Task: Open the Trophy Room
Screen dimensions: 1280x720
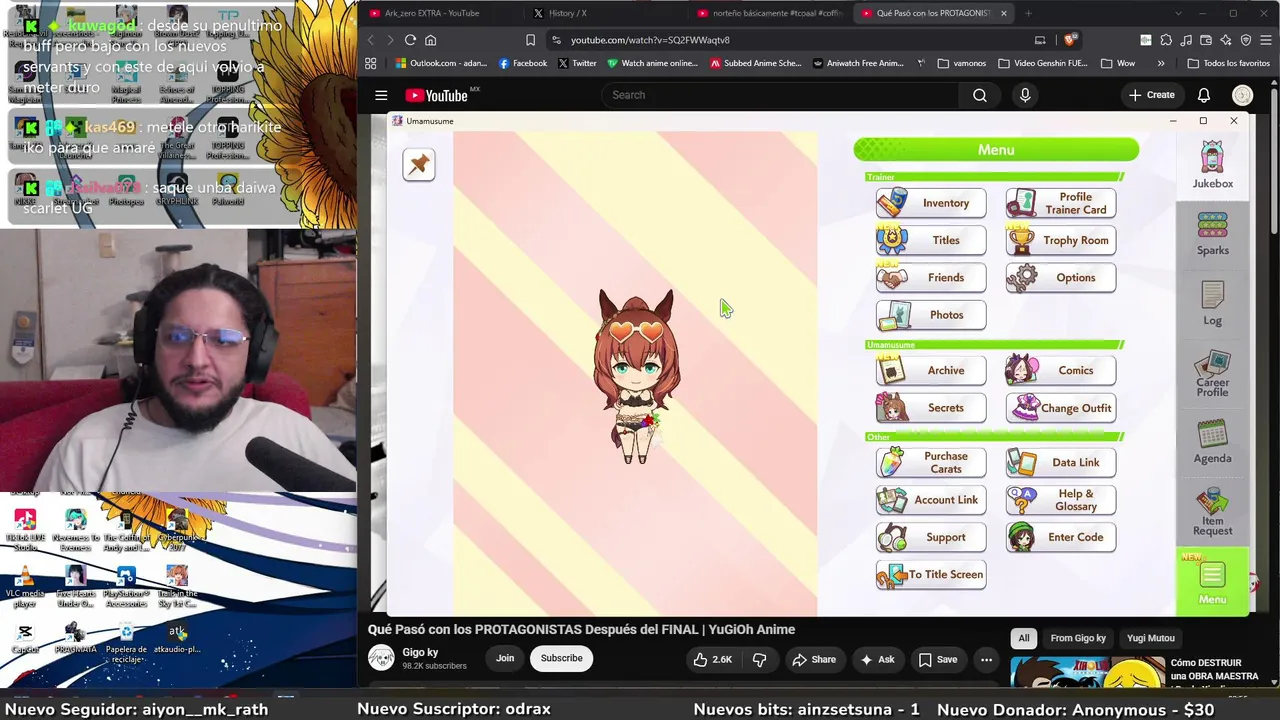Action: click(x=1061, y=240)
